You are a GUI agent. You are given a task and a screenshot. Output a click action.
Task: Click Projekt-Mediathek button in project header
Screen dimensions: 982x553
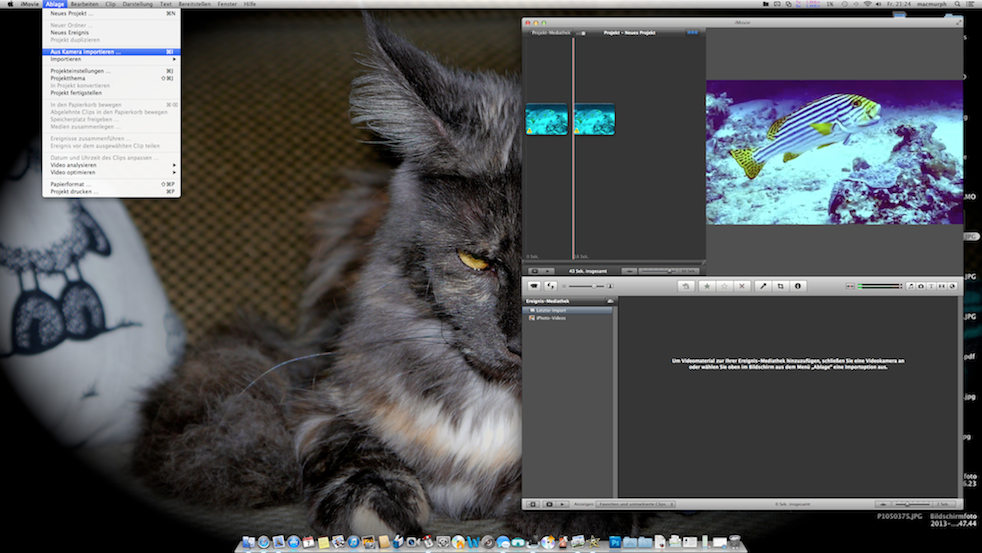pyautogui.click(x=550, y=33)
